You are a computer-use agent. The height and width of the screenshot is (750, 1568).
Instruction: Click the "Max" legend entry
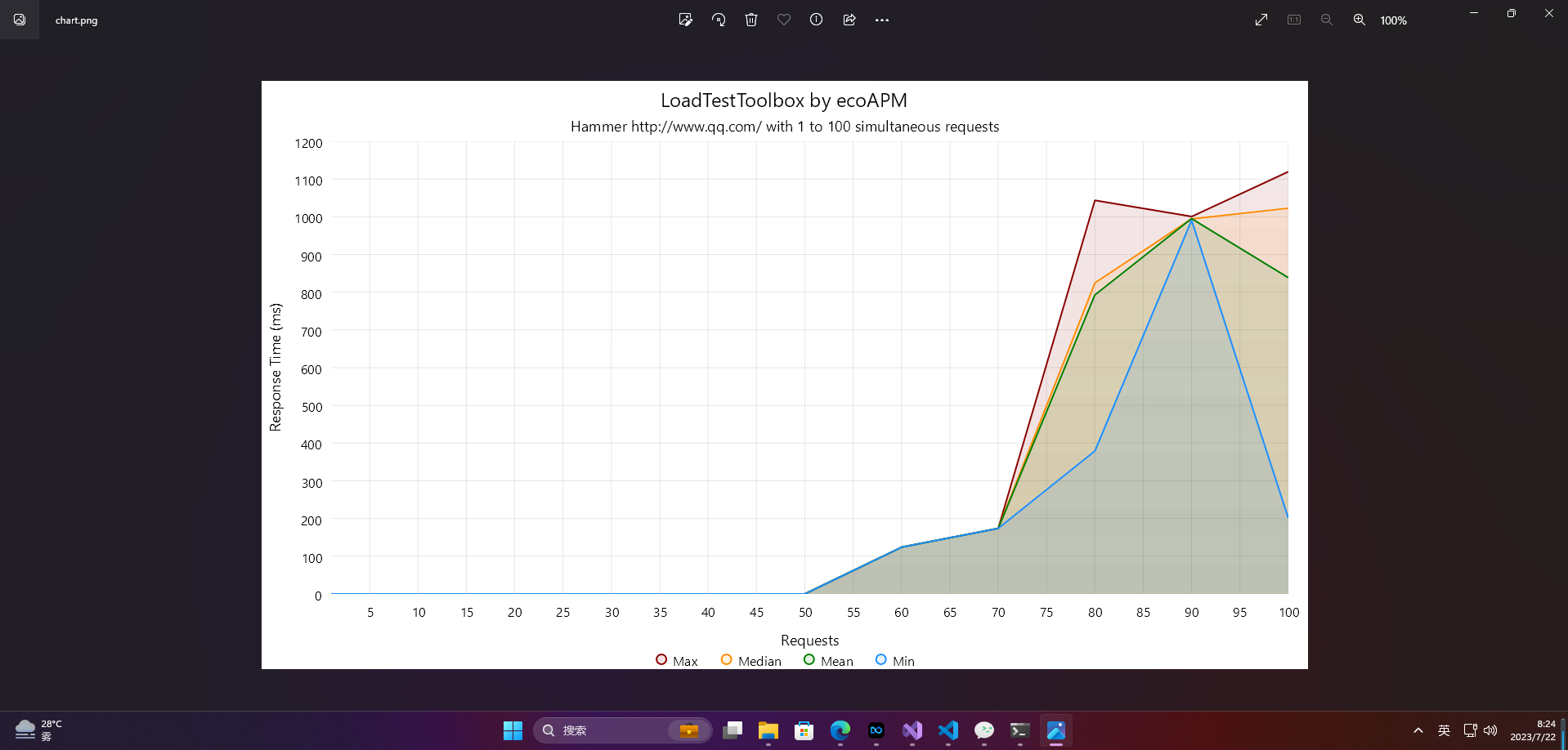pos(677,661)
